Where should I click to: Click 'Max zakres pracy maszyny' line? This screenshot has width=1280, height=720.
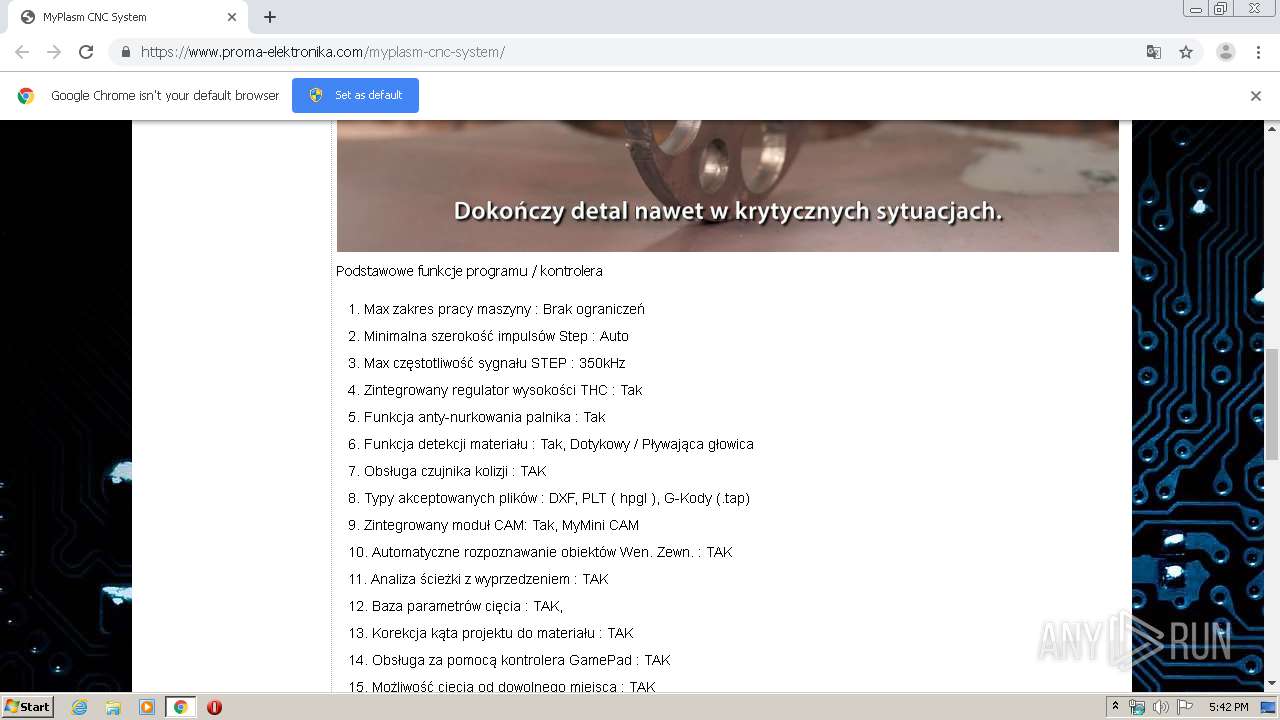(x=504, y=309)
